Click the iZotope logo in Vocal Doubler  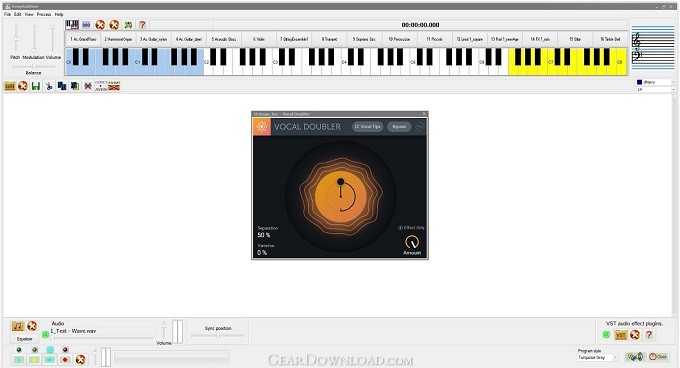262,127
